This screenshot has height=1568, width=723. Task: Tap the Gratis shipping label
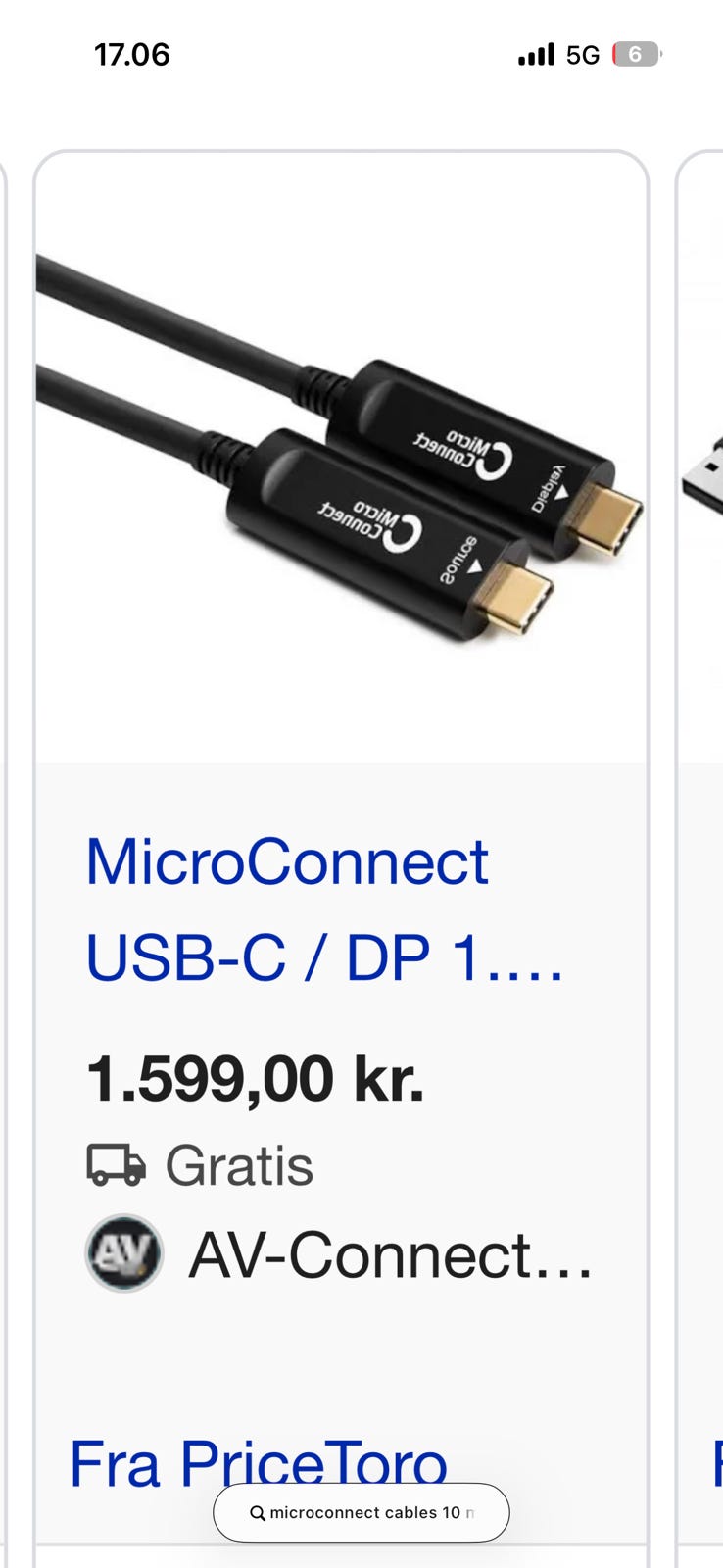tap(239, 1165)
